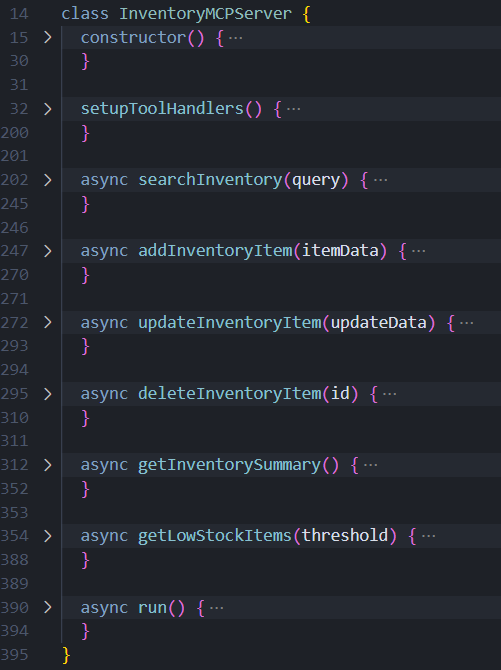The height and width of the screenshot is (670, 501).
Task: Click the deleteInventoryItem method name
Action: click(x=230, y=394)
